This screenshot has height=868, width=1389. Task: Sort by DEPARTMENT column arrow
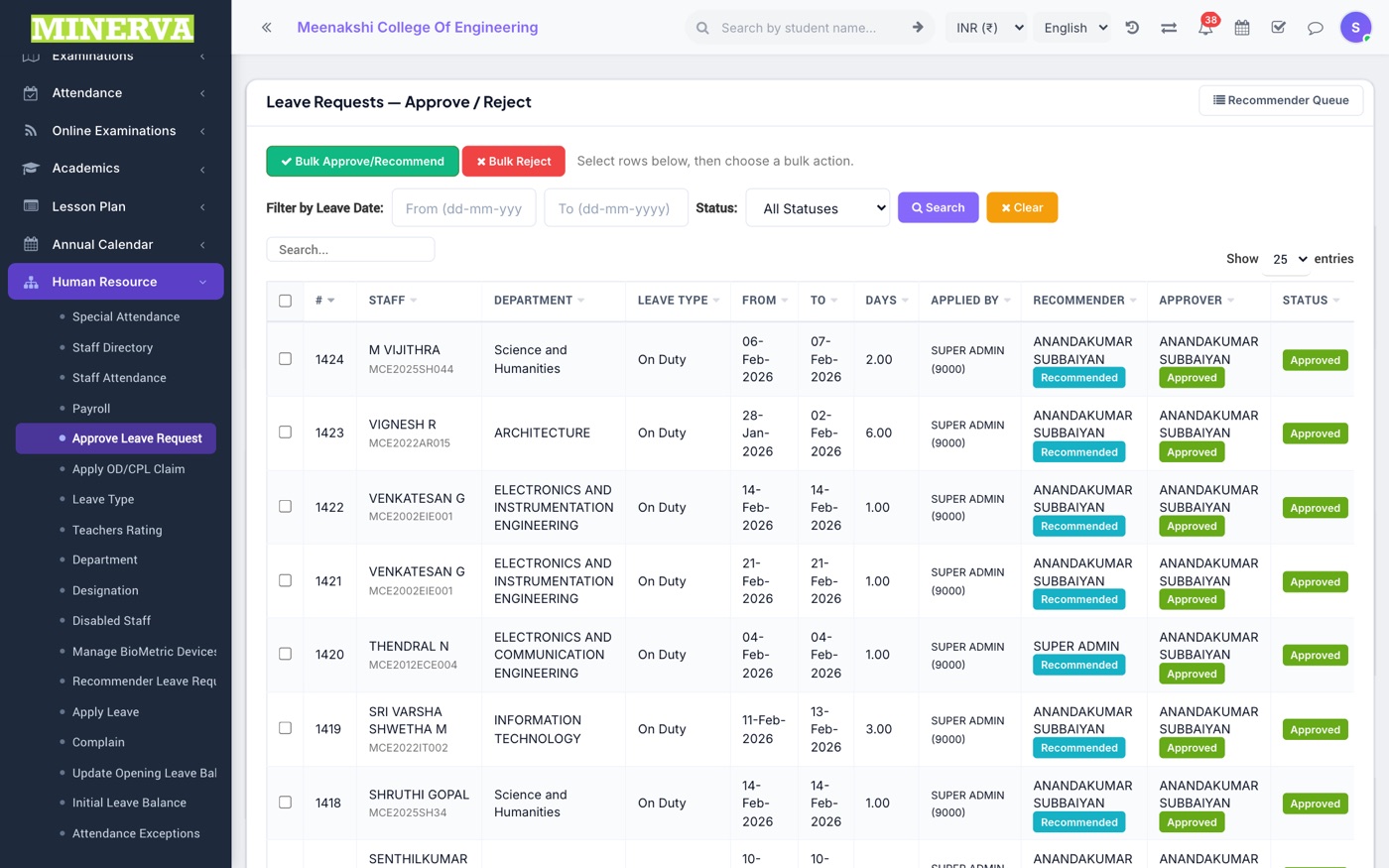coord(581,301)
